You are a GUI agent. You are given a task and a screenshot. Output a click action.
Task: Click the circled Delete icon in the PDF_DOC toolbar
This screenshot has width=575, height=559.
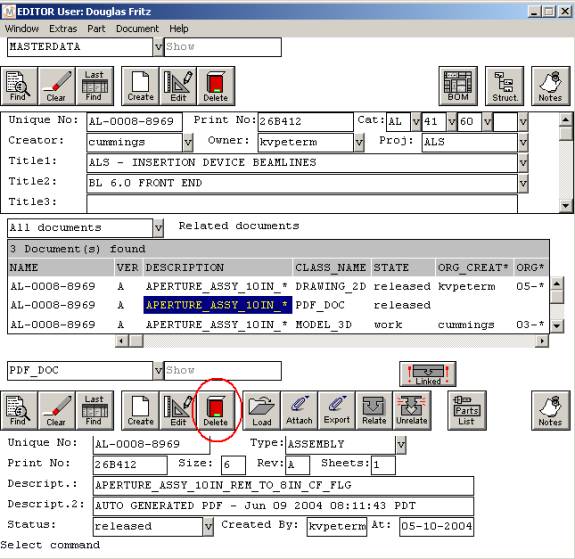215,410
